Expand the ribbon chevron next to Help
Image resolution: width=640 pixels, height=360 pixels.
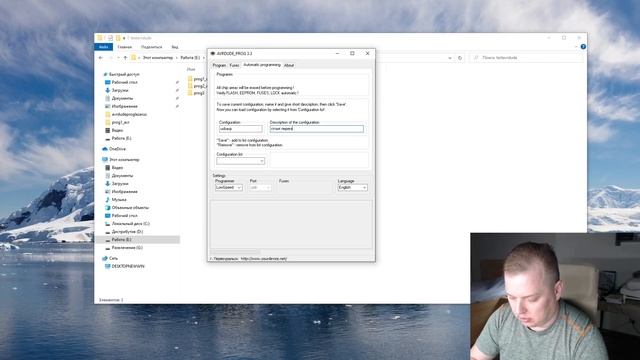pos(576,47)
